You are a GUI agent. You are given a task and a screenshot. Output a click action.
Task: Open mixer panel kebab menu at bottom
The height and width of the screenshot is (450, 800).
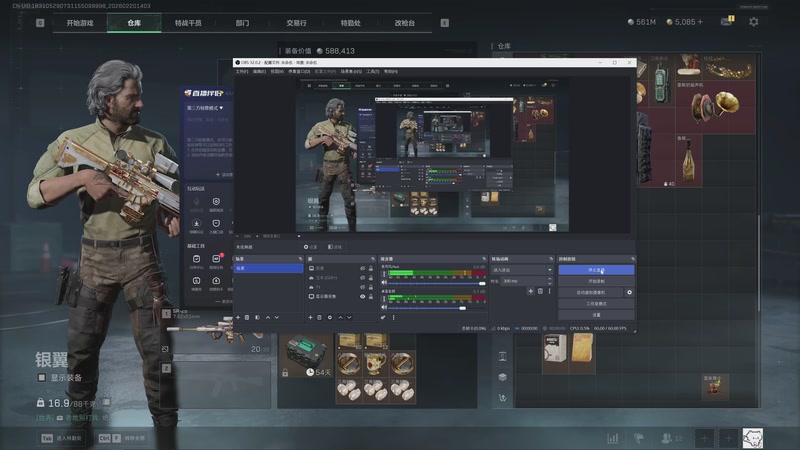coord(393,317)
